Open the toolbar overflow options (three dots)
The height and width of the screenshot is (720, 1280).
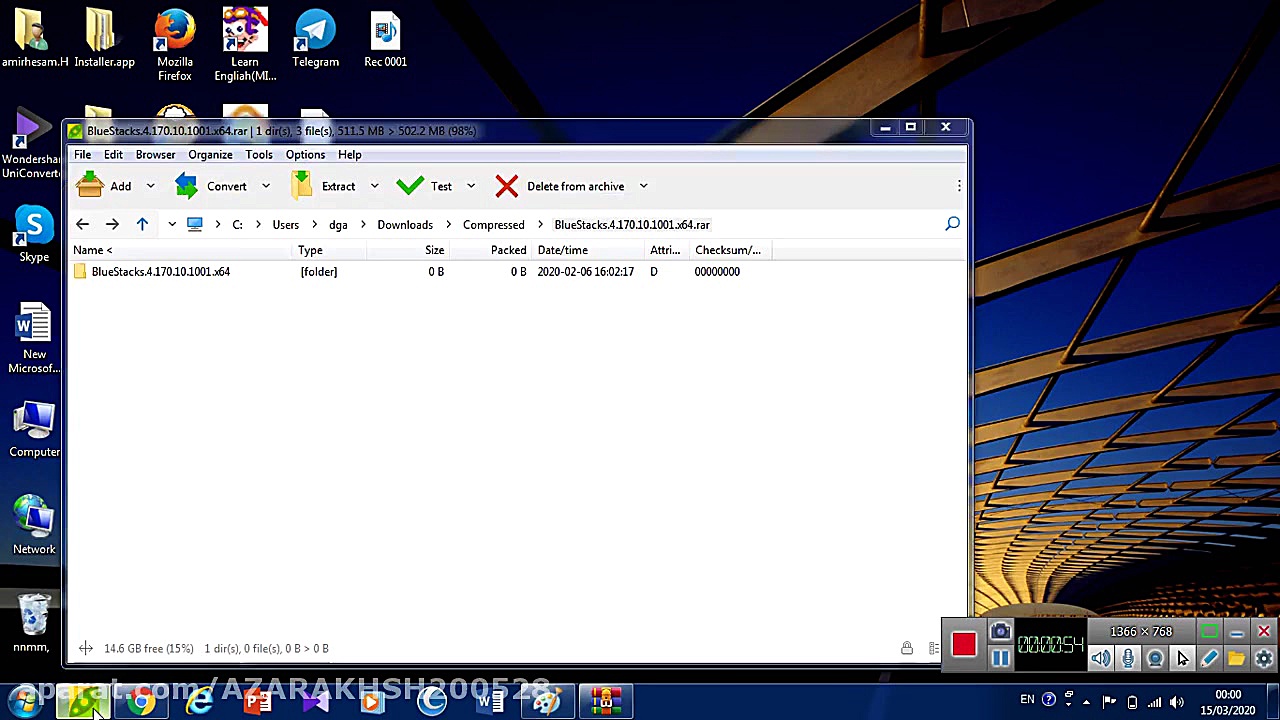pos(959,186)
